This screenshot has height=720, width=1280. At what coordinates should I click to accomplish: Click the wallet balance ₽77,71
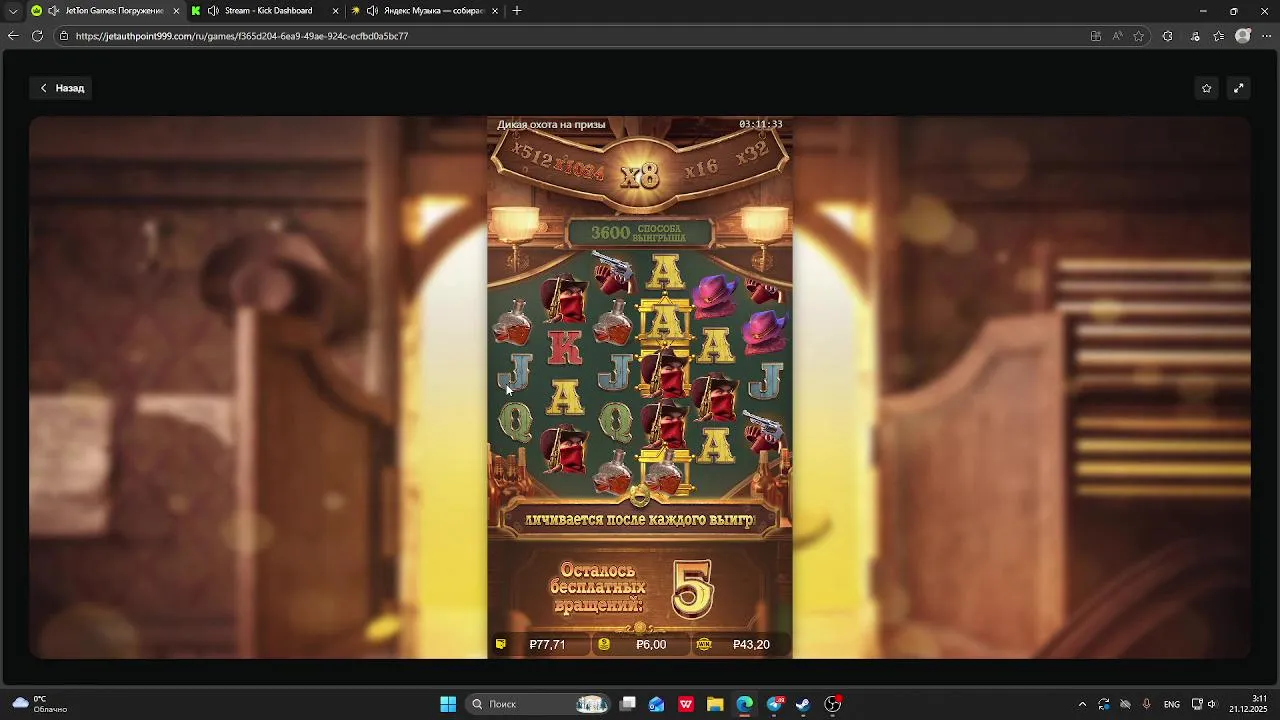(x=547, y=645)
